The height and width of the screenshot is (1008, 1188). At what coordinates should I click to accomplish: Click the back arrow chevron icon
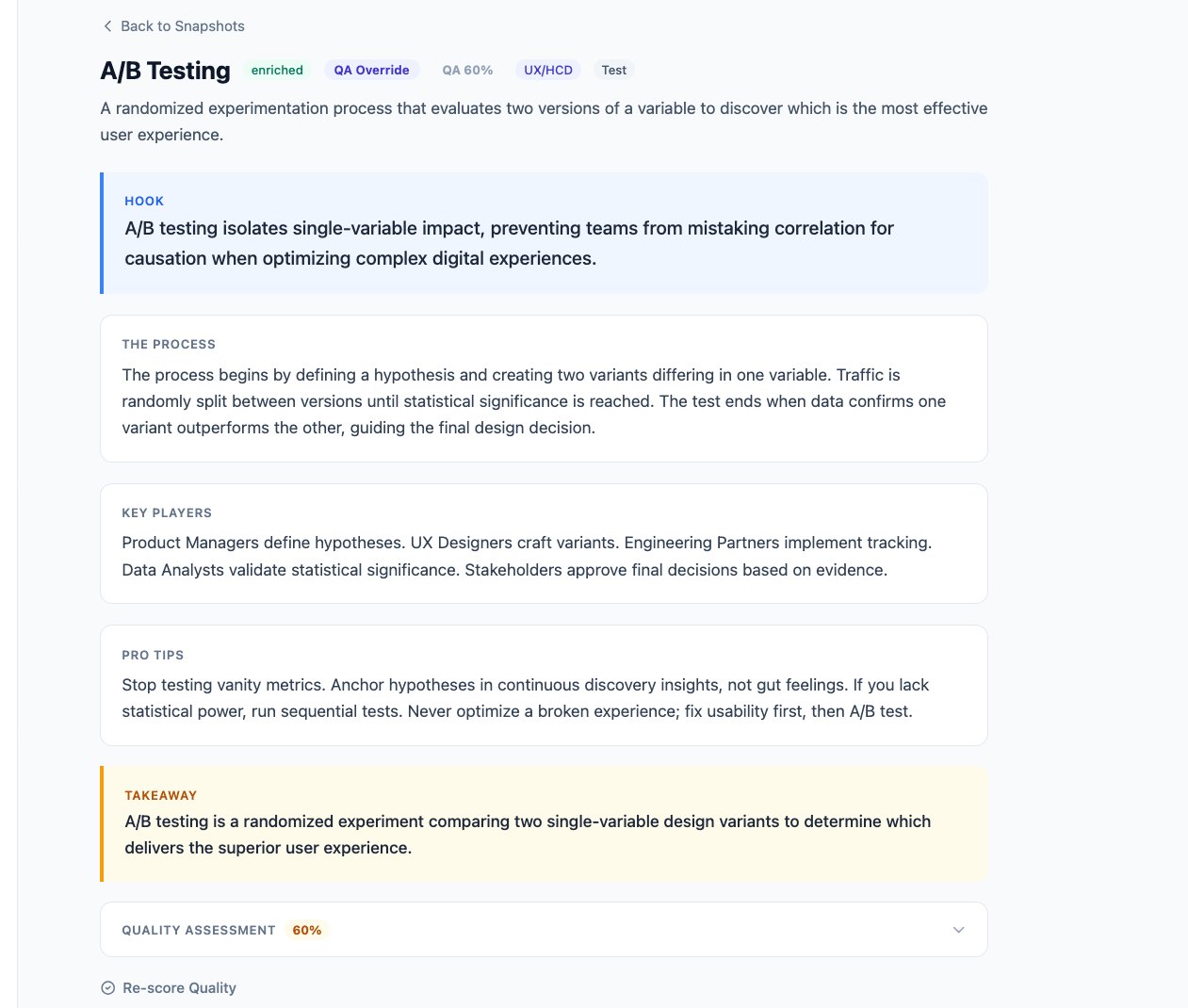107,26
